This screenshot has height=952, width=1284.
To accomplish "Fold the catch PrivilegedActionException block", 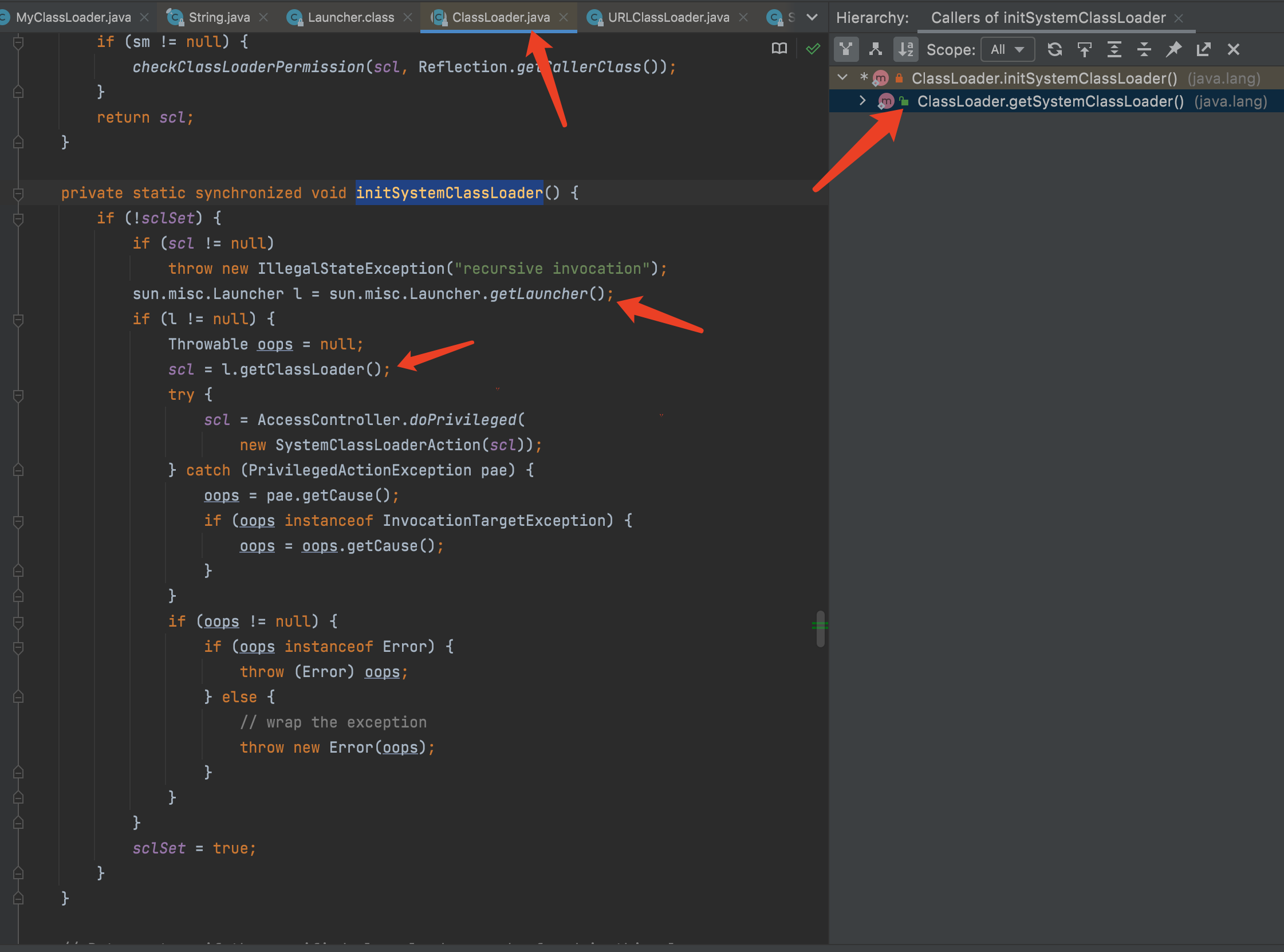I will [x=18, y=470].
